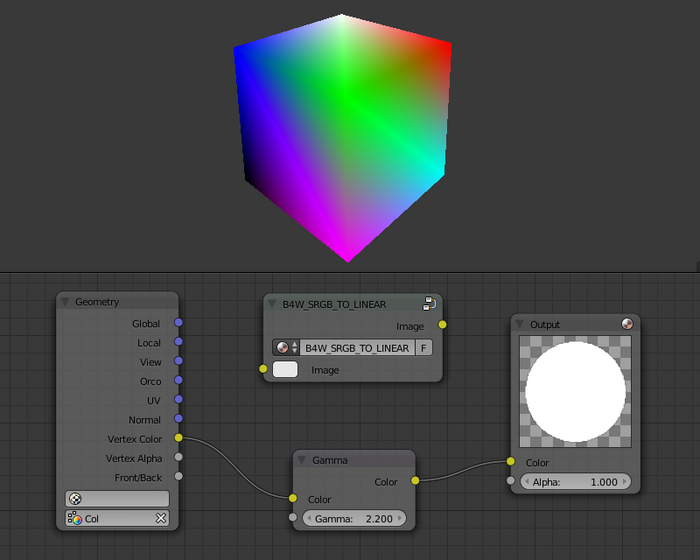Collapse the Gamma node
The width and height of the screenshot is (700, 560).
302,460
